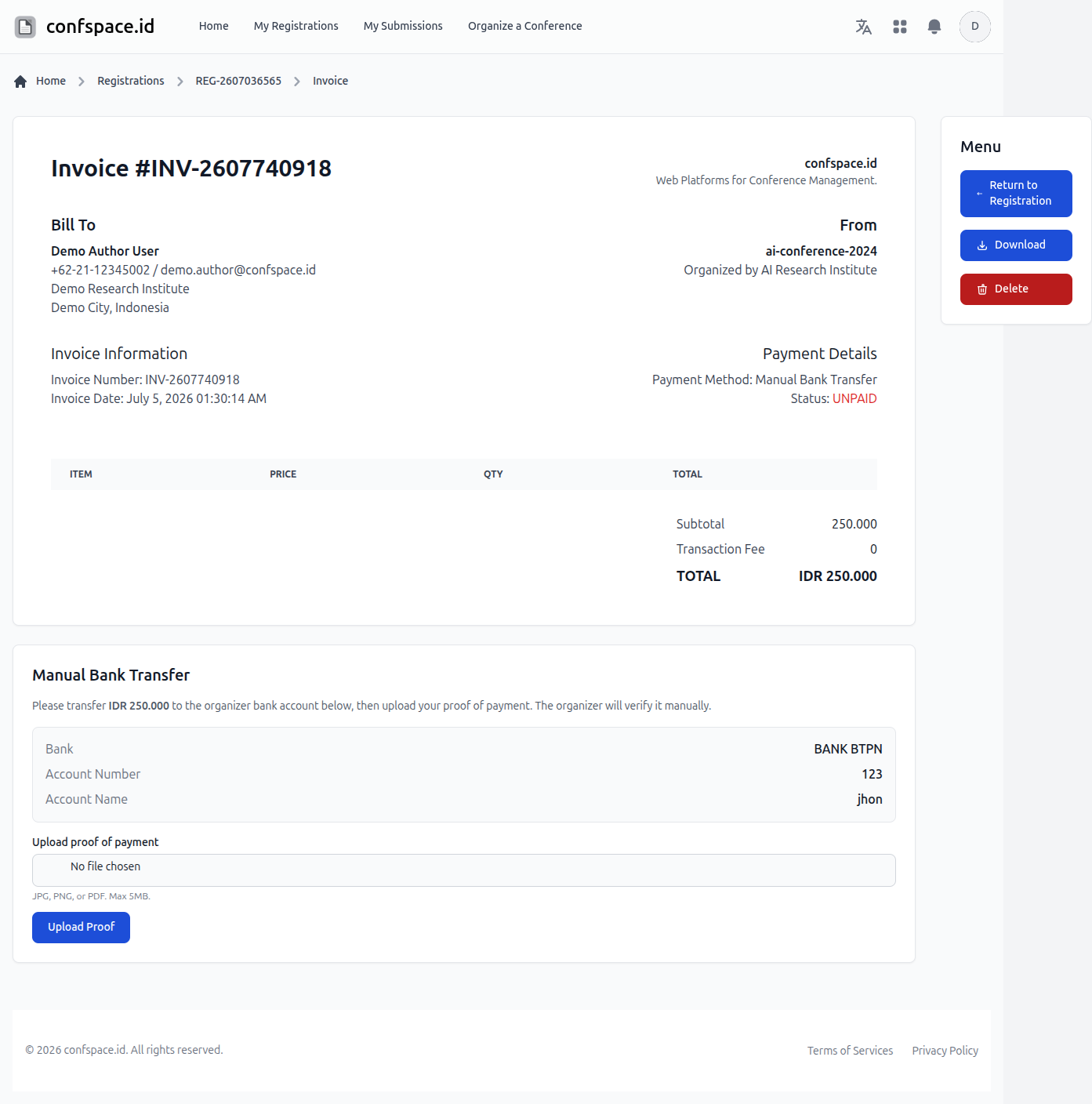Screen dimensions: 1092x1104
Task: Click the copyright 2026 confspace.id text
Action: (124, 1050)
